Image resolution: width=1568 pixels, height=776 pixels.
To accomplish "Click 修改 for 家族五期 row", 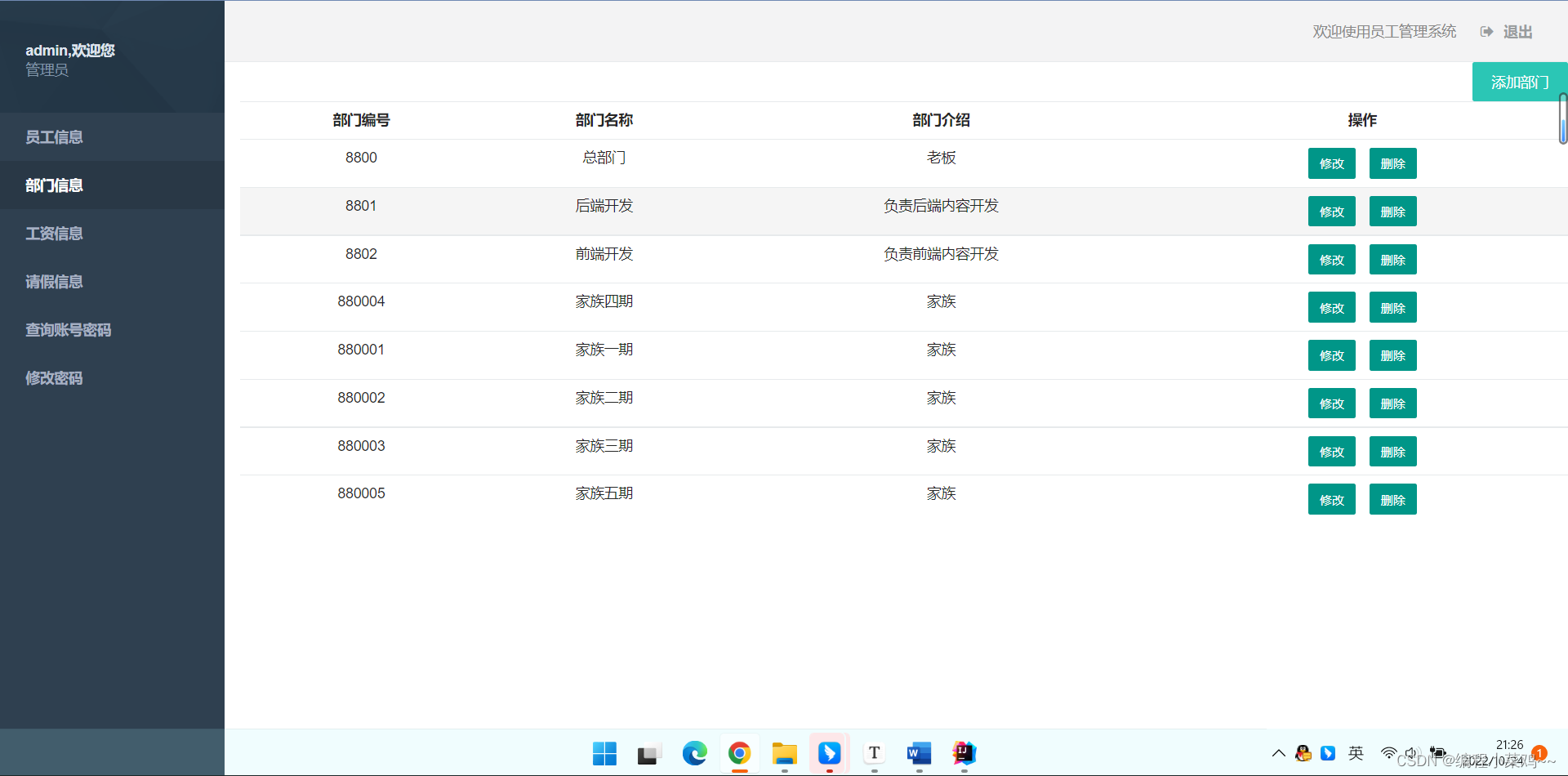I will 1332,500.
